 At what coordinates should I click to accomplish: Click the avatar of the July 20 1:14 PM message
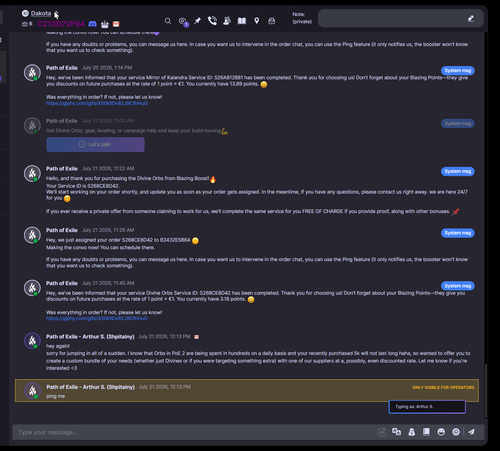click(x=32, y=72)
